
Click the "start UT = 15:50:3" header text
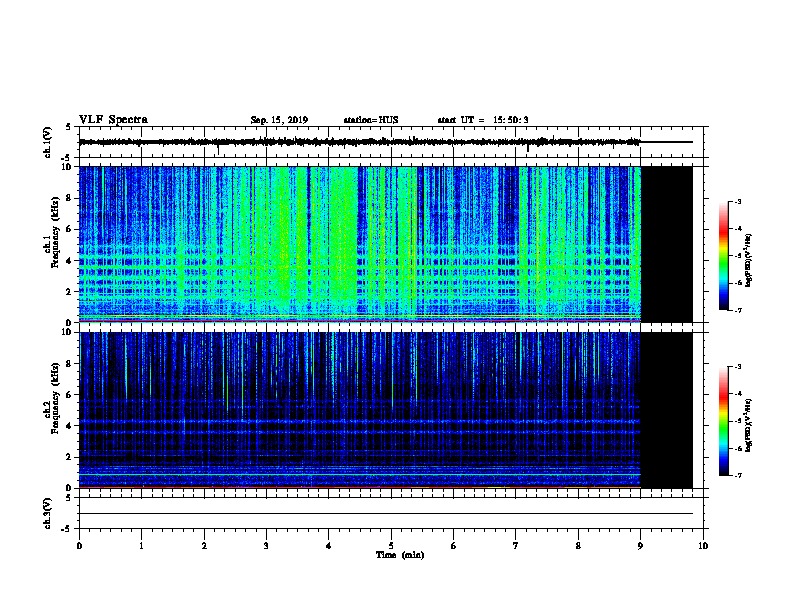[483, 120]
